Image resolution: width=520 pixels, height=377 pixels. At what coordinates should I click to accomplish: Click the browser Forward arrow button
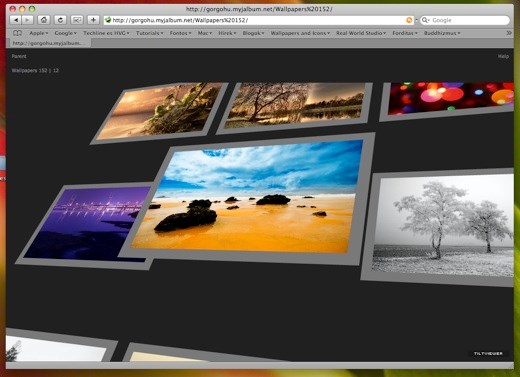tap(27, 20)
